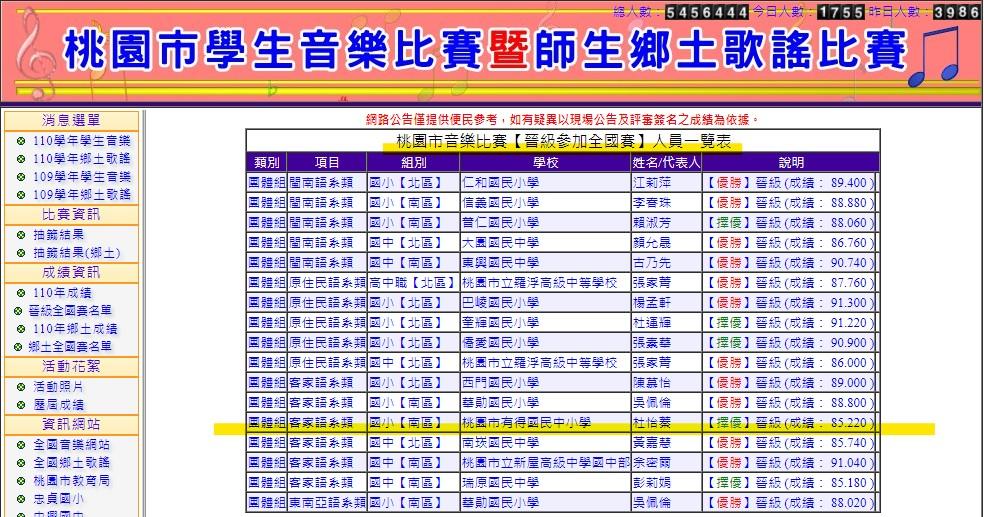
Task: Click the bullet icon next to 110年成績
Action: click(x=20, y=293)
